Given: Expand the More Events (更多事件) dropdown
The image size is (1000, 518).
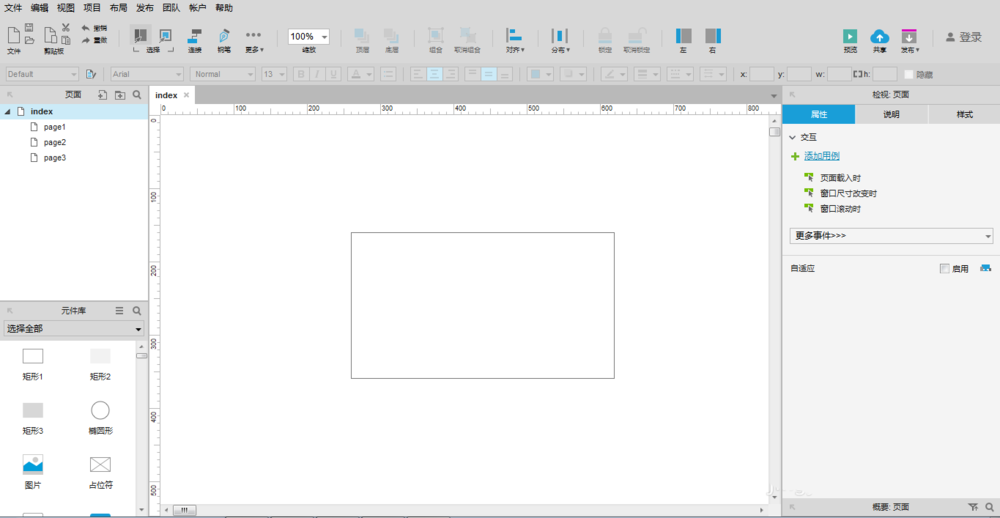Looking at the screenshot, I should (x=890, y=236).
